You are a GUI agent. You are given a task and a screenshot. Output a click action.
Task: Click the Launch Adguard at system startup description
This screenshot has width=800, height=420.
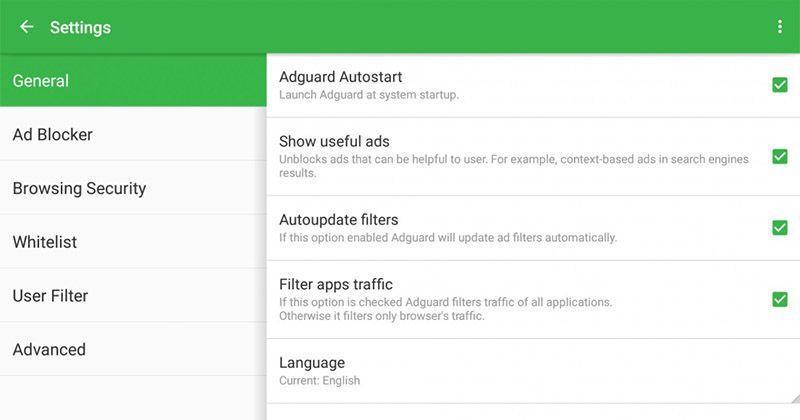point(369,95)
